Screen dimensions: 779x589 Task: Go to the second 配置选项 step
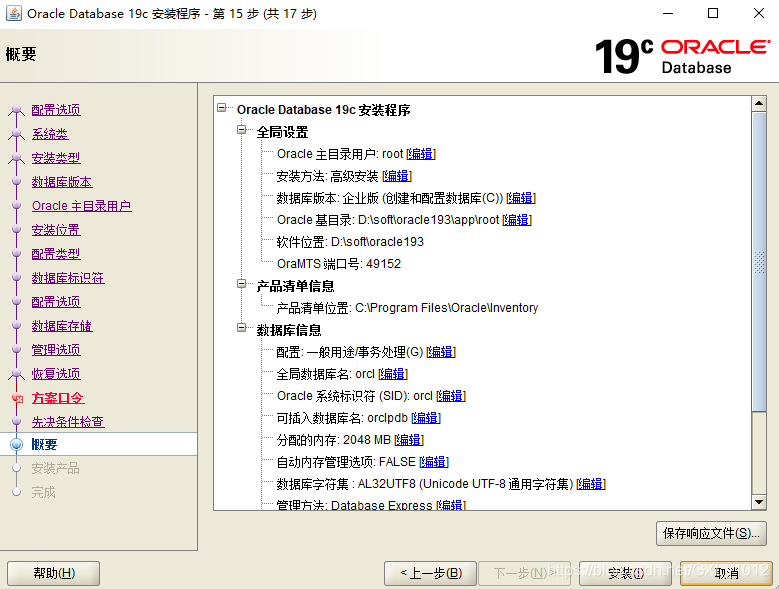56,302
